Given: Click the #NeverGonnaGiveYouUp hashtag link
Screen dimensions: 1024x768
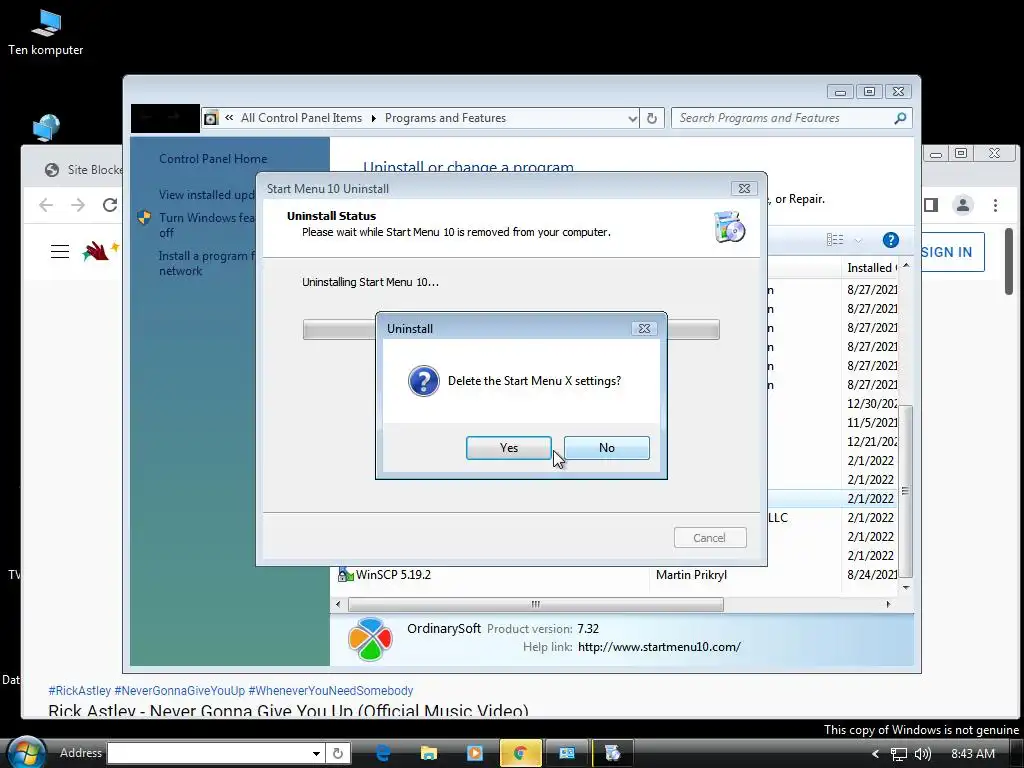Looking at the screenshot, I should coord(180,690).
